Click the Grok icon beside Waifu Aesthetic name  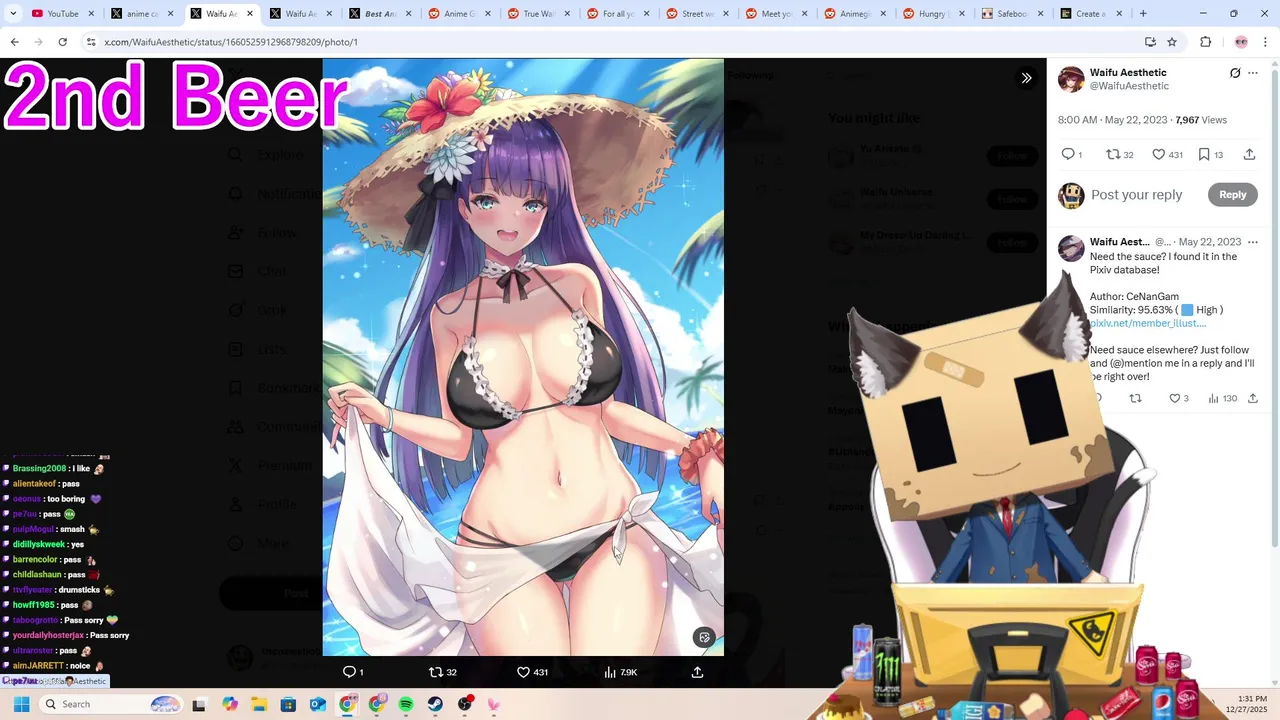1235,73
